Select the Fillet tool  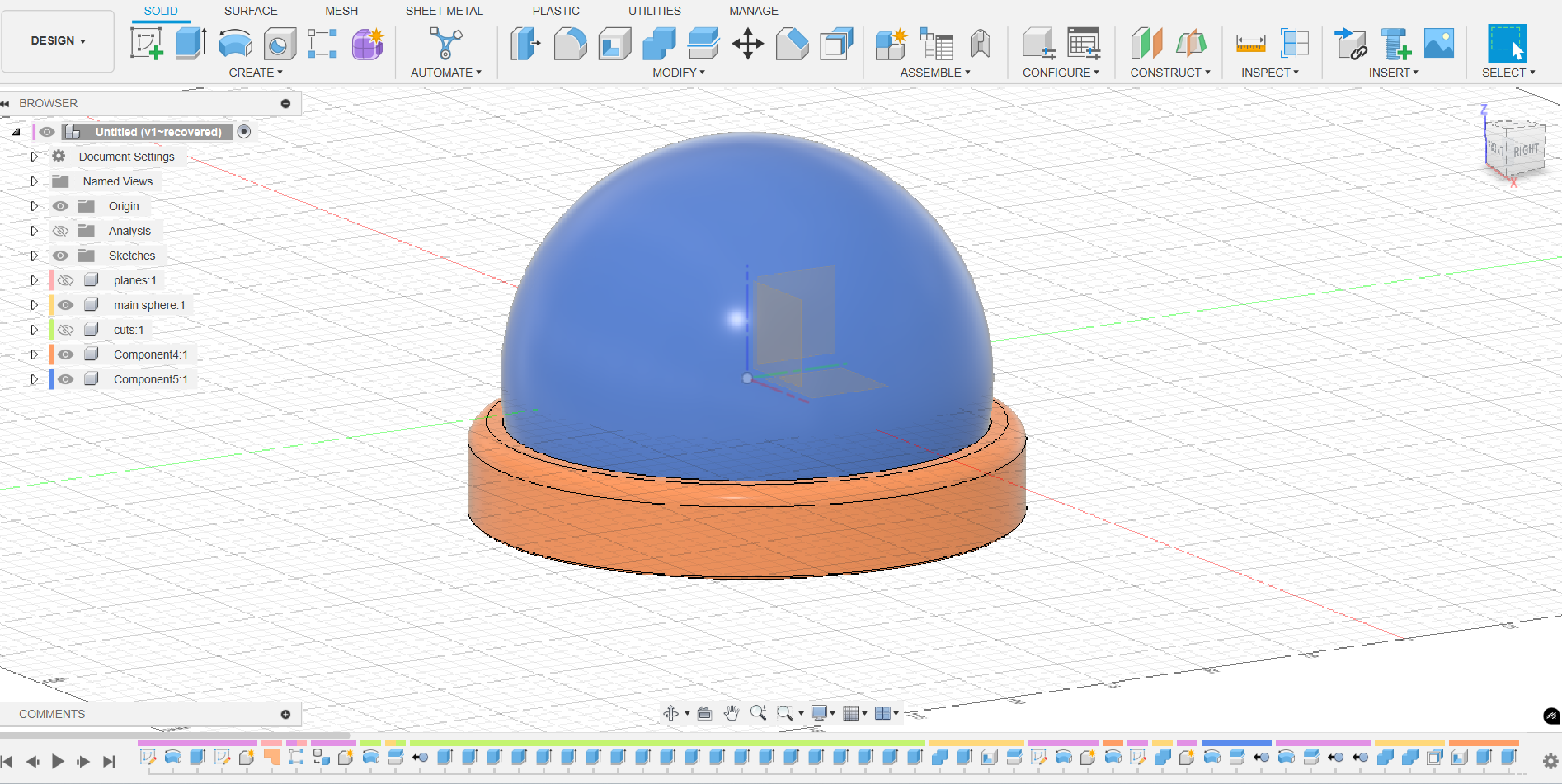570,43
